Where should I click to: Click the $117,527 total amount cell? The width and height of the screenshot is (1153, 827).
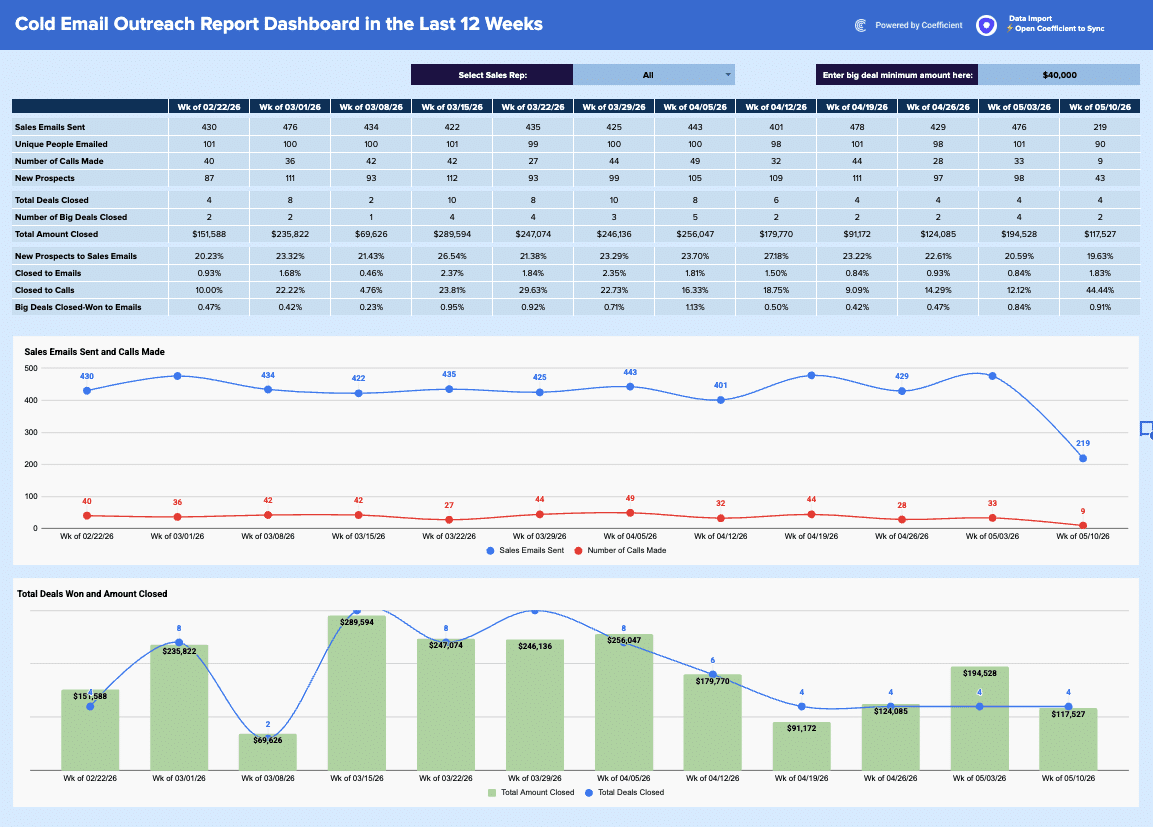tap(1100, 234)
